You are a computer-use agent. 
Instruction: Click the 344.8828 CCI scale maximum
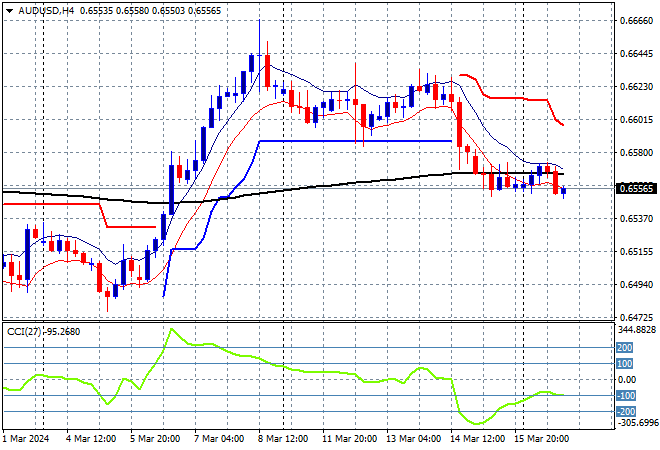(638, 330)
